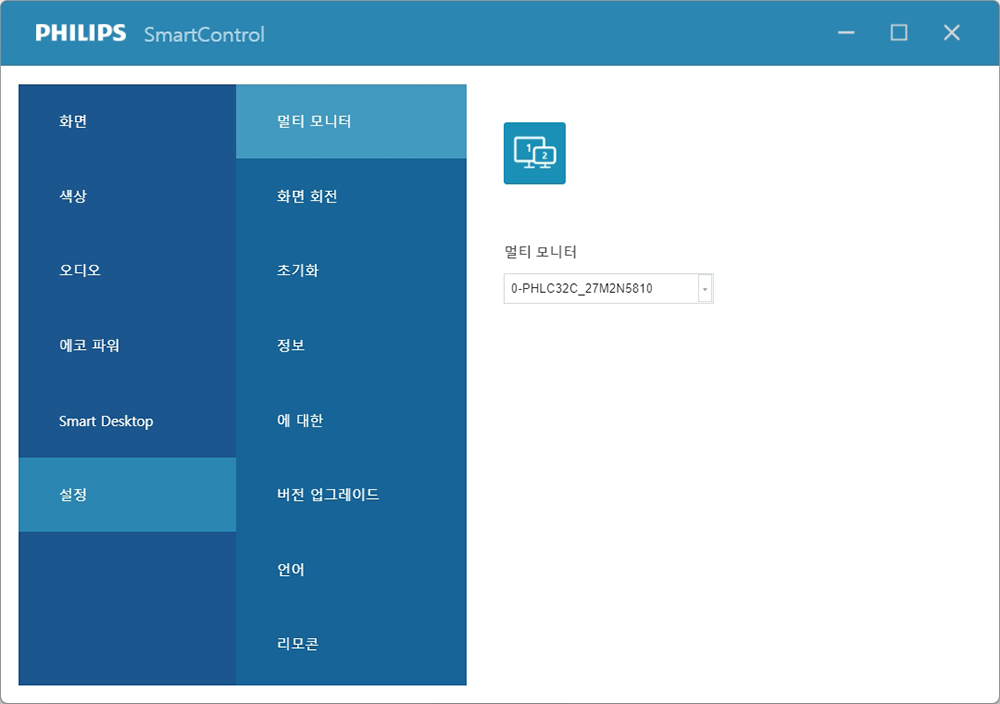Screen dimensions: 1000x704
Task: Close the SmartControl window
Action: coord(952,33)
